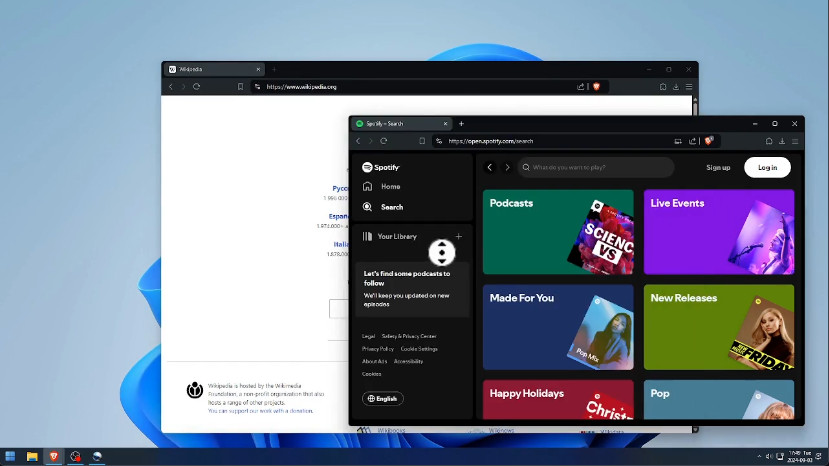Open Home in the Spotify sidebar
829x466 pixels.
pos(382,187)
